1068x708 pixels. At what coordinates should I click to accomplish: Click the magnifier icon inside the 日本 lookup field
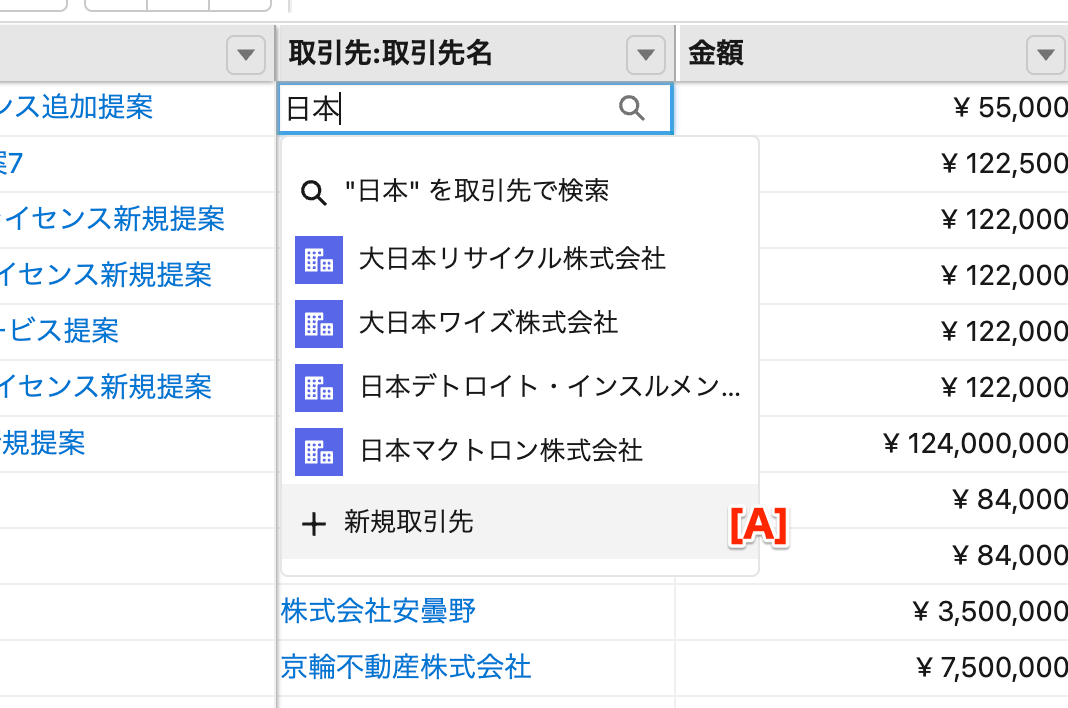coord(632,108)
